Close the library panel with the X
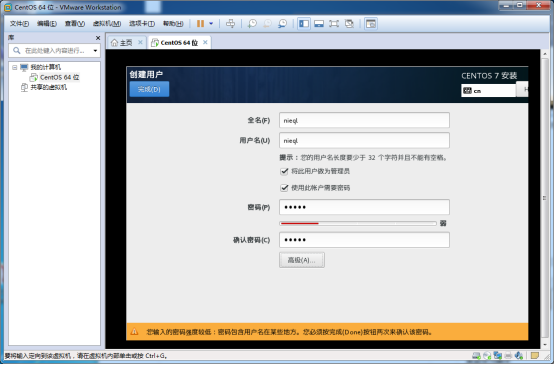 click(x=98, y=38)
